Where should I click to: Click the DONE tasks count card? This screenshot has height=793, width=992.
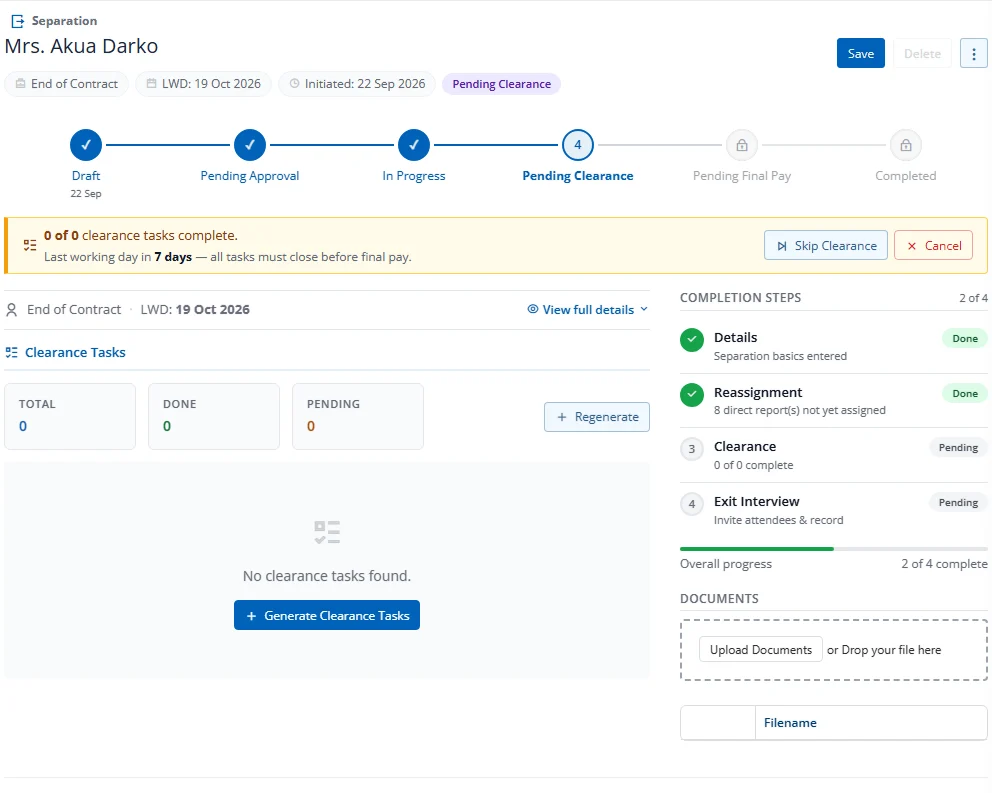tap(214, 416)
